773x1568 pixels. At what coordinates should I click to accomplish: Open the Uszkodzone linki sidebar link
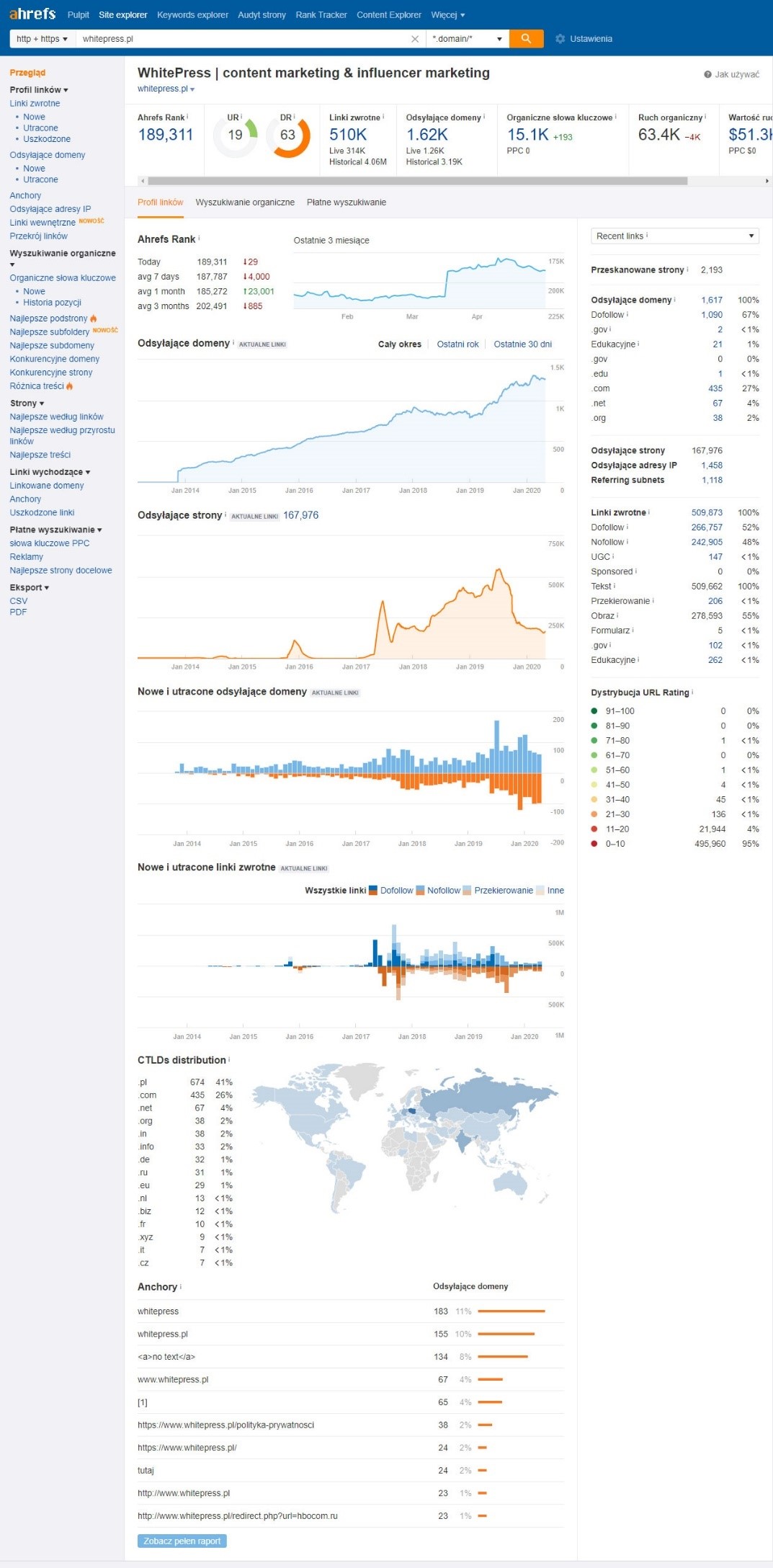point(42,512)
